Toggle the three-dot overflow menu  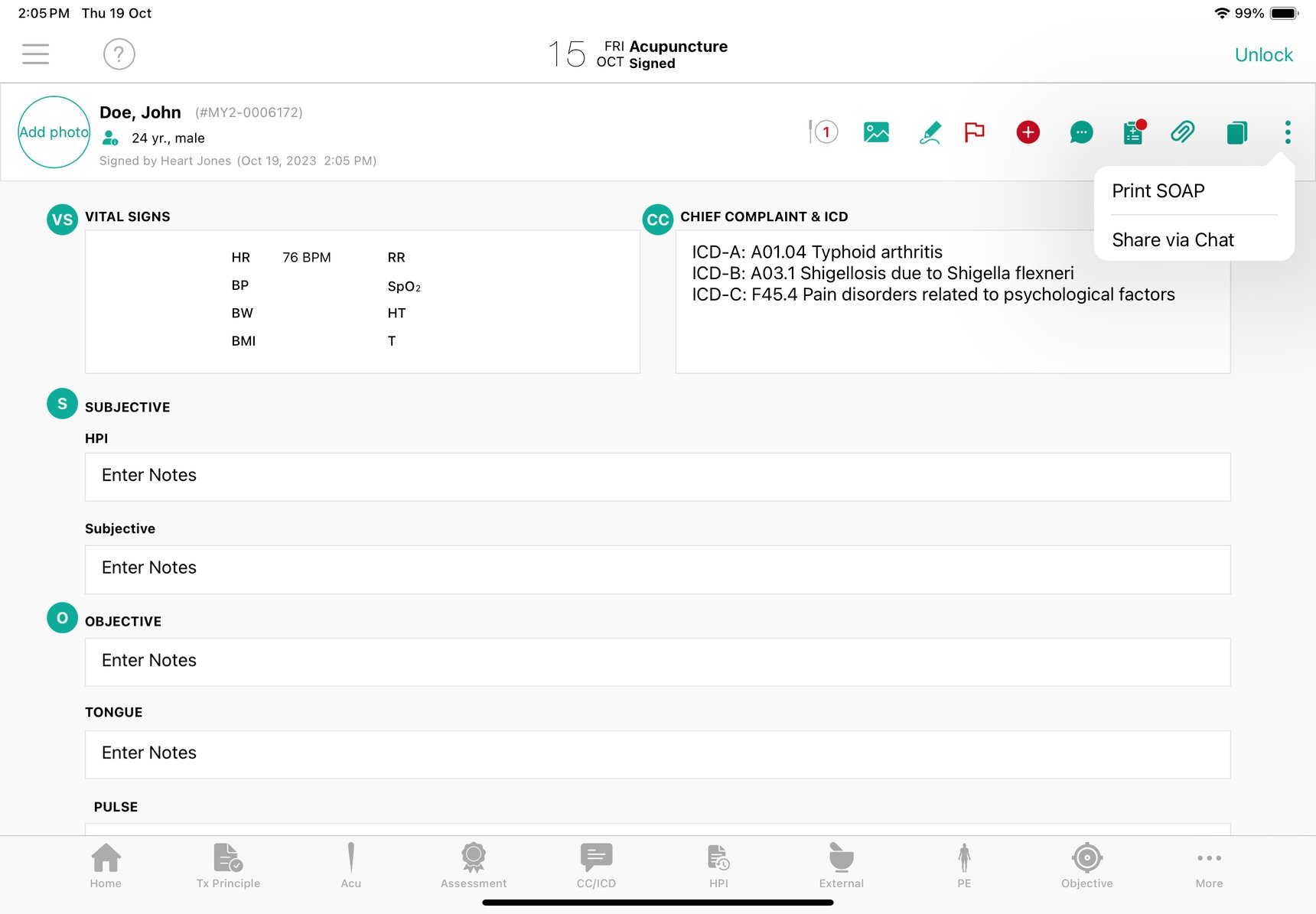click(x=1288, y=132)
